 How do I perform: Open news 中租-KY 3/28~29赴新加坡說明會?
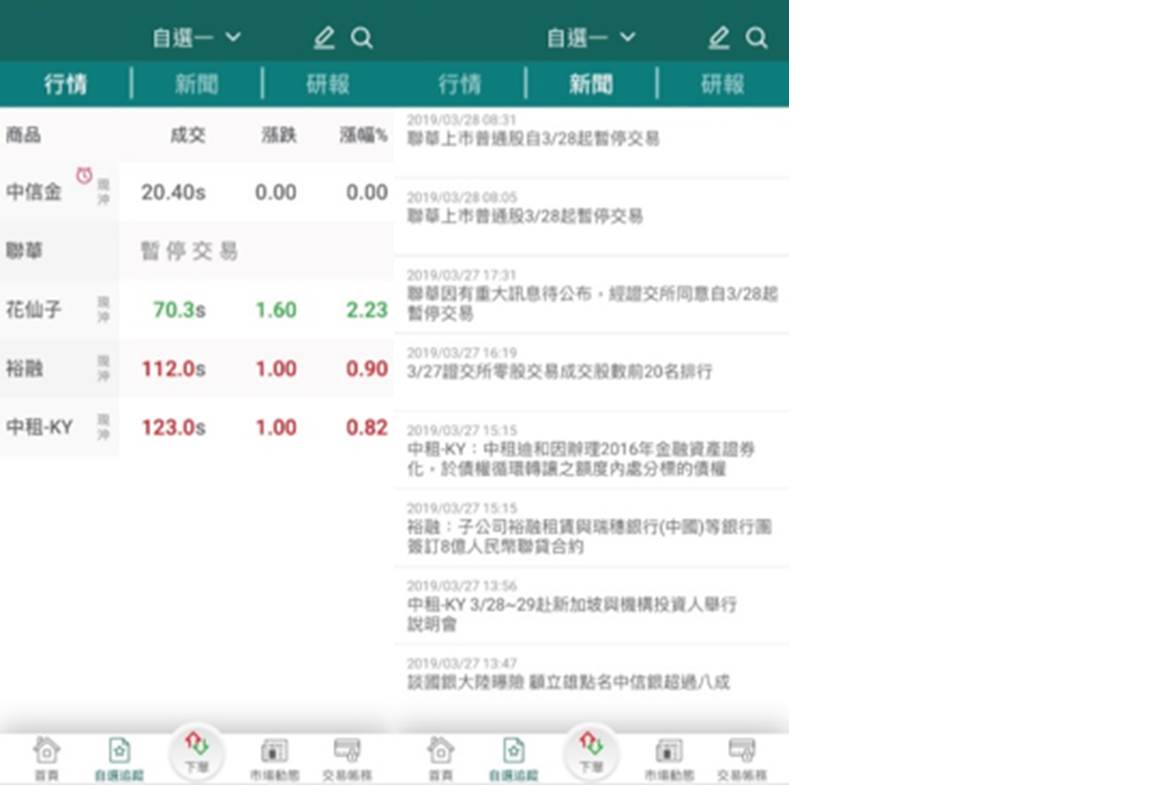[x=591, y=606]
